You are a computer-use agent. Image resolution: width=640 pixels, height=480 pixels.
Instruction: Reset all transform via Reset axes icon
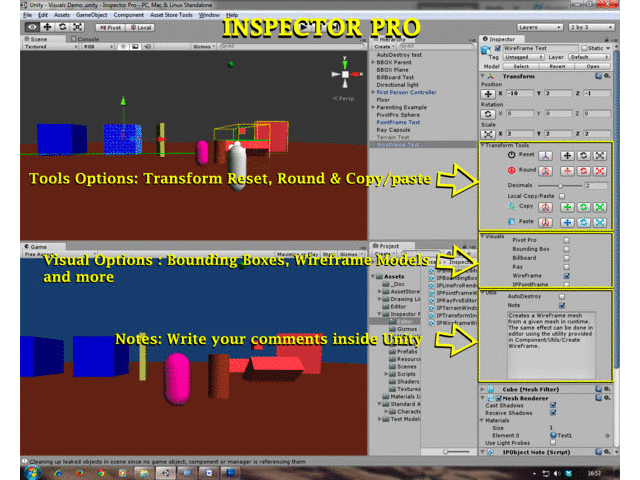point(545,156)
